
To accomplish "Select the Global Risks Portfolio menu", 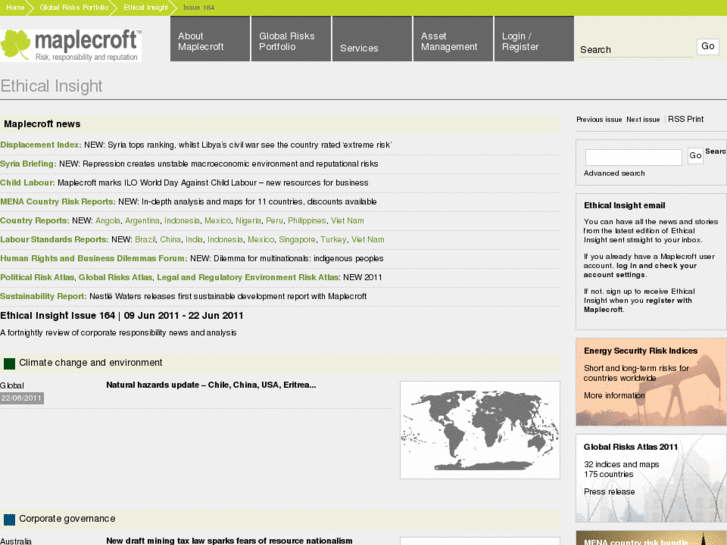I will coord(291,41).
